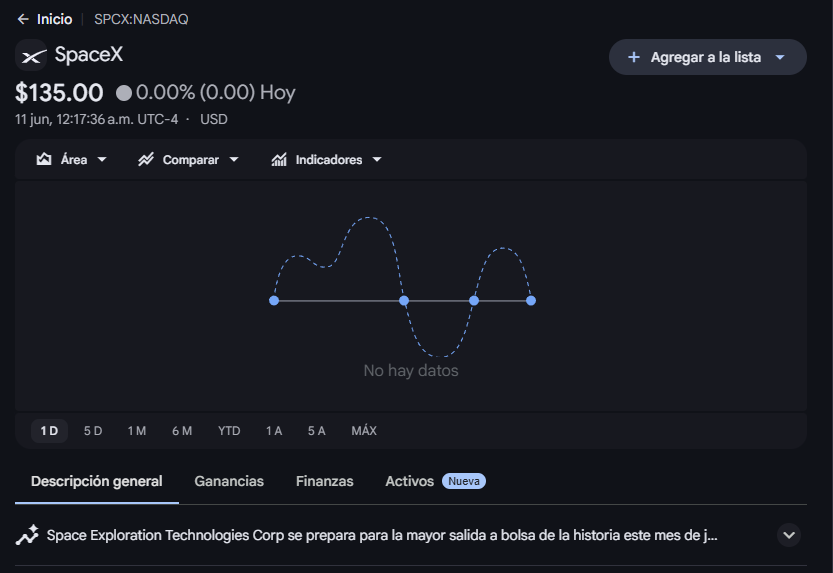Image resolution: width=833 pixels, height=573 pixels.
Task: Click the SPCX:NASDAQ ticker text
Action: (x=141, y=20)
